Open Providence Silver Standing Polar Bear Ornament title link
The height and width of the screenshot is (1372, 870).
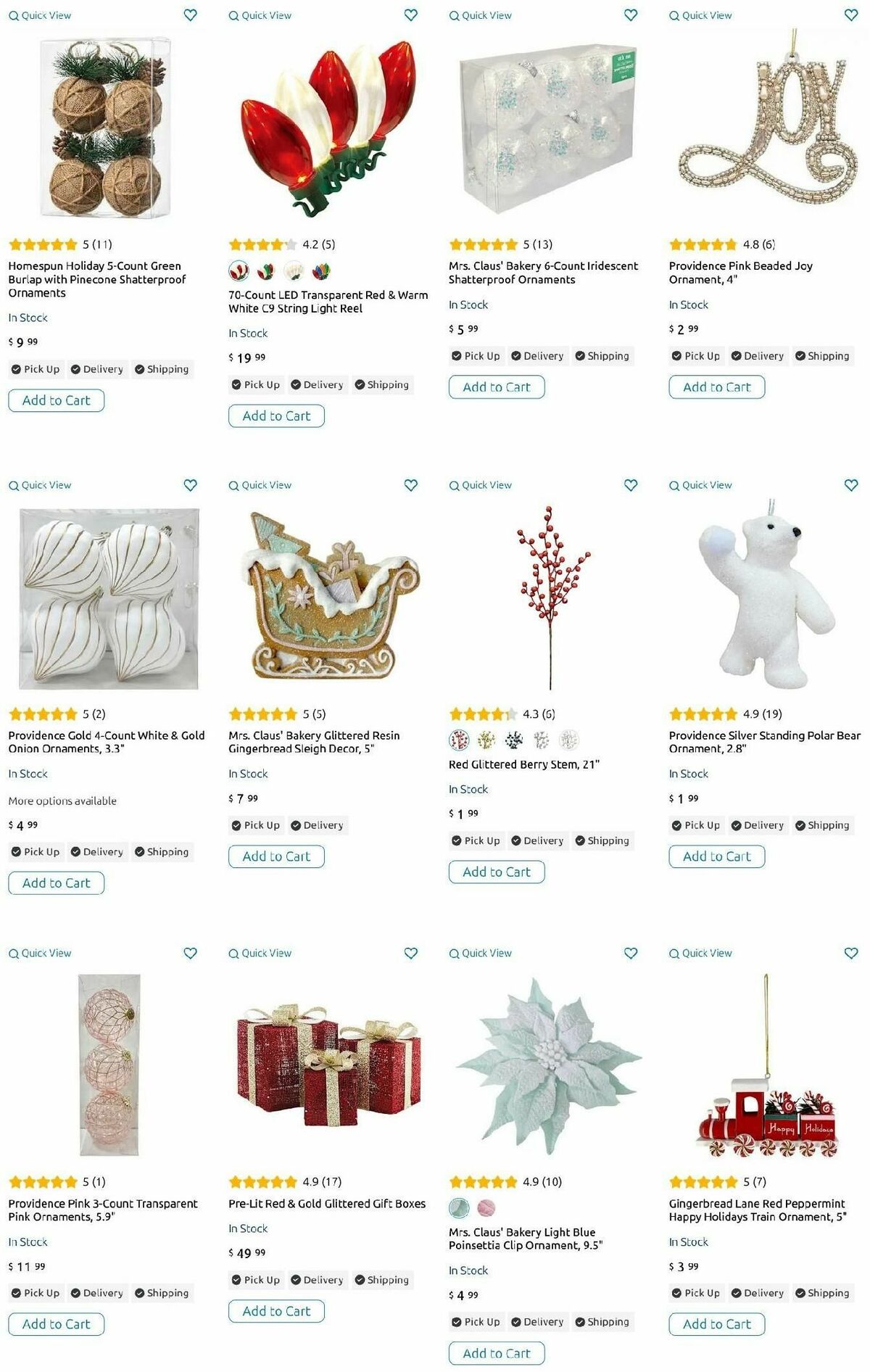coord(764,742)
